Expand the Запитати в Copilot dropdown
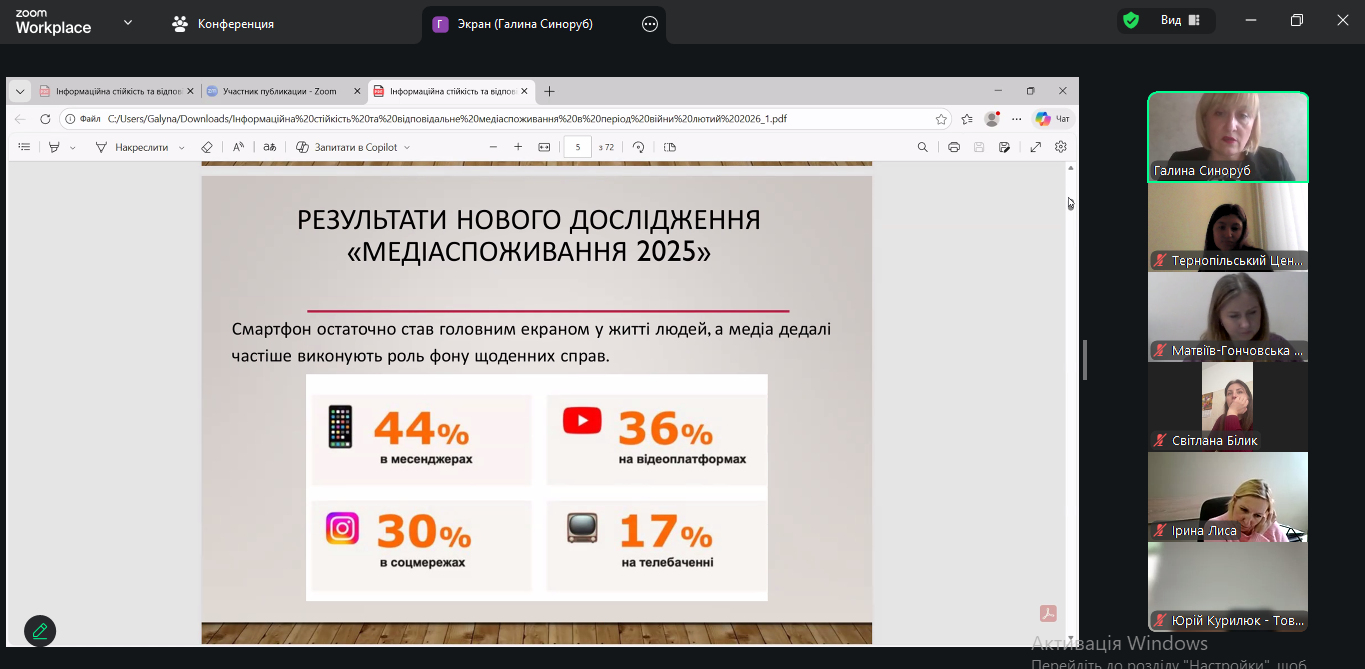1365x669 pixels. [407, 148]
